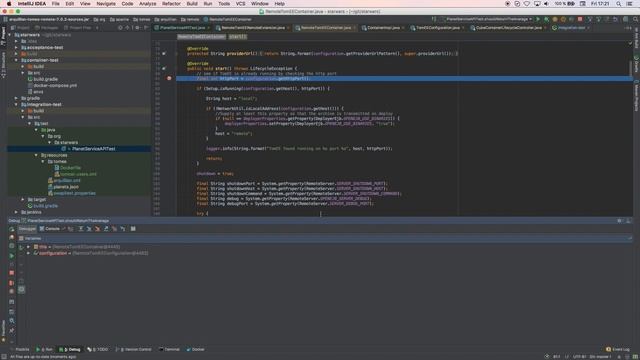
Task: Expand the 'configuration' variable node
Action: (x=28, y=253)
